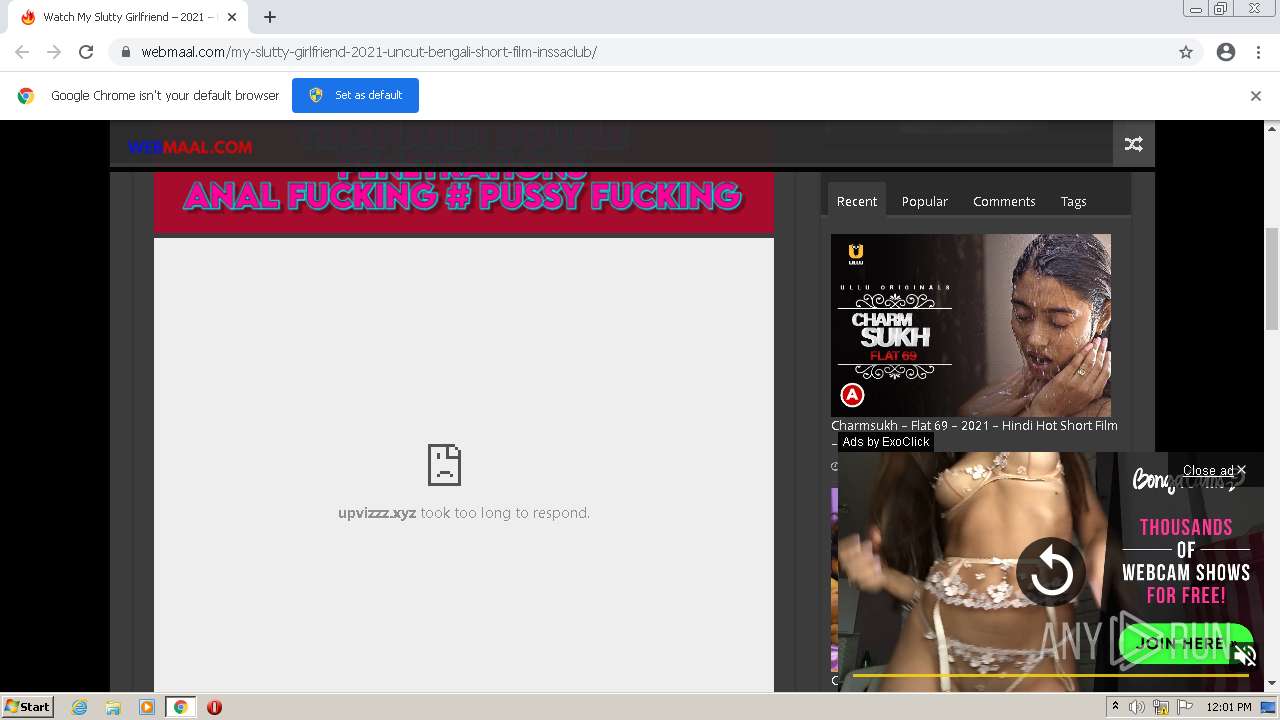
Task: Click the upvizzz.xyz error message text
Action: [464, 513]
